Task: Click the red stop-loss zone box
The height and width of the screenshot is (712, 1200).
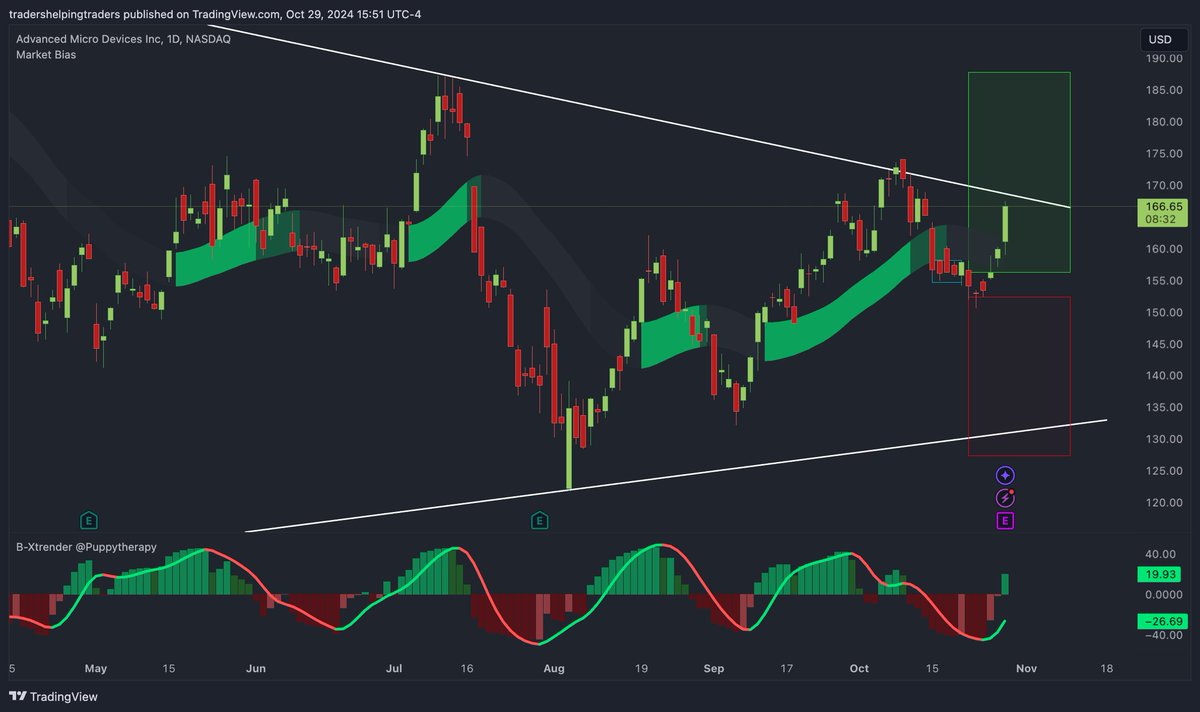Action: pyautogui.click(x=1019, y=376)
